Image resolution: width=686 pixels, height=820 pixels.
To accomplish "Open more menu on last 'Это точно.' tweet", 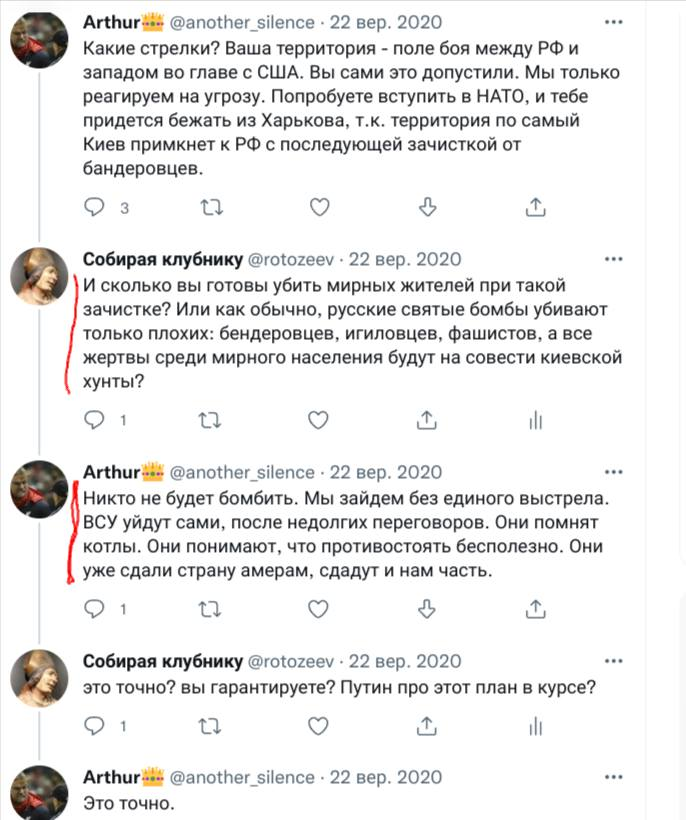I will click(x=613, y=777).
